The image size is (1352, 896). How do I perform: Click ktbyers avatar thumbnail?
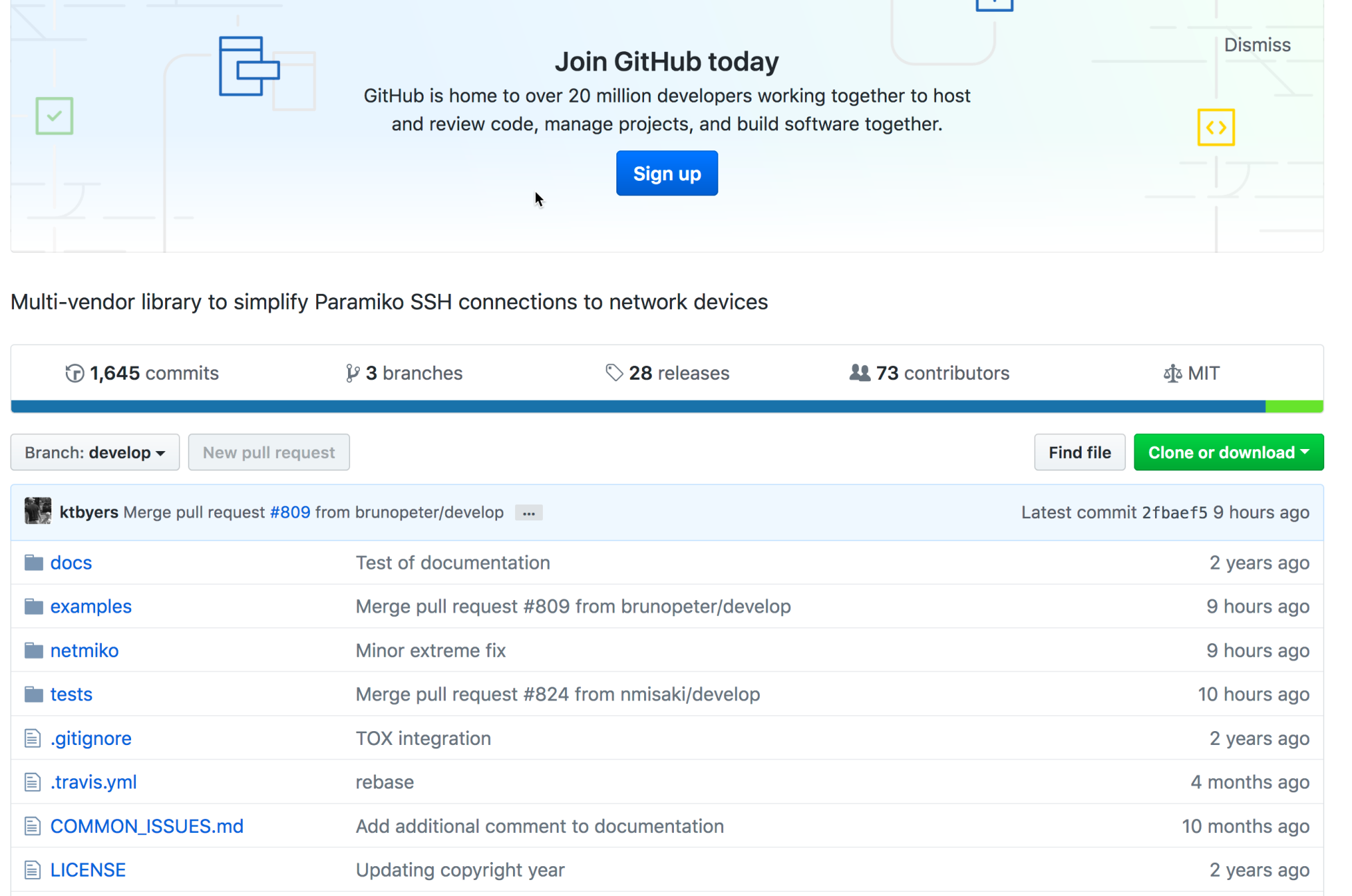click(38, 511)
